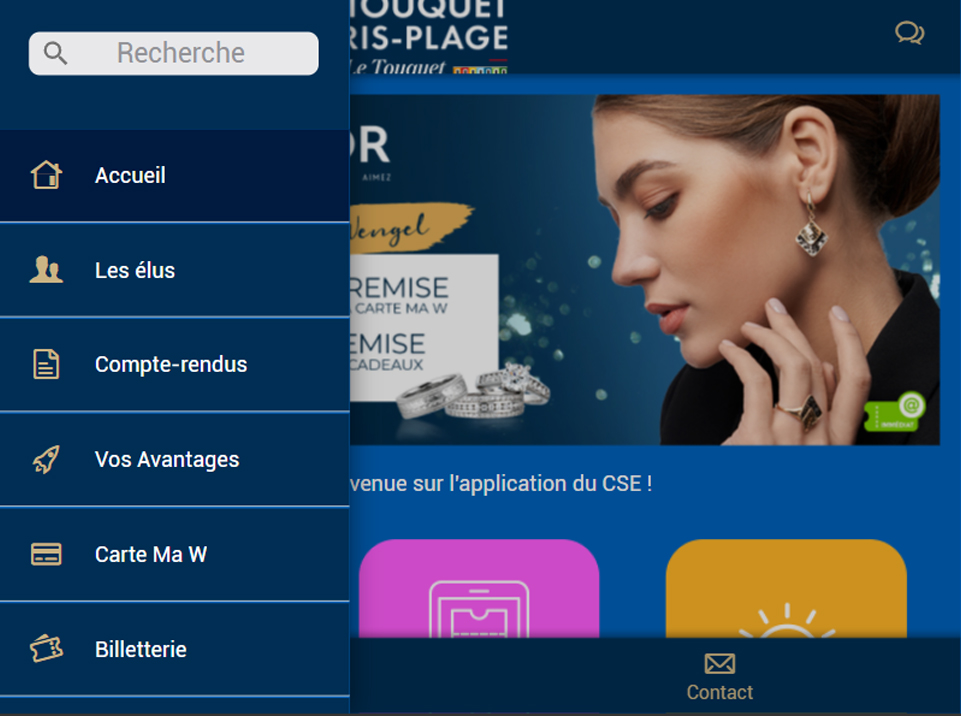961x716 pixels.
Task: Click the house icon beside Accueil
Action: pyautogui.click(x=47, y=175)
